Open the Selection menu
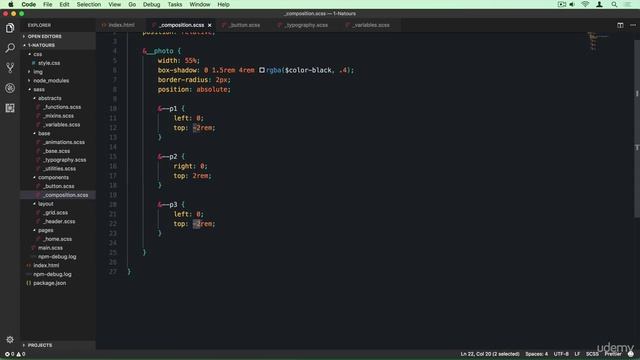 (x=89, y=4)
